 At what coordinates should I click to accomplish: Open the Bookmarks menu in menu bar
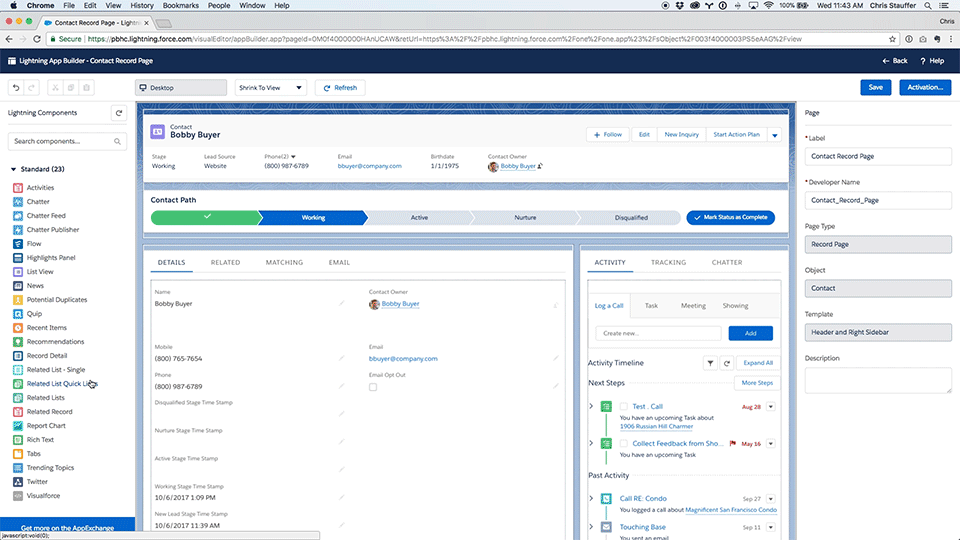(181, 6)
